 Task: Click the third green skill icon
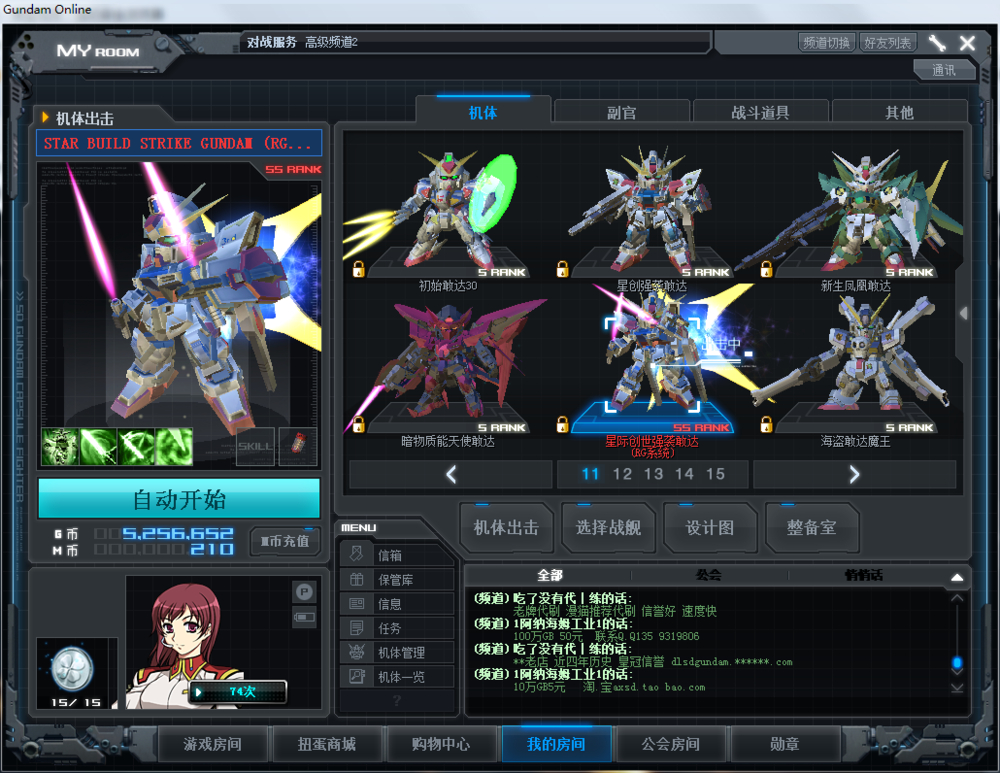[136, 446]
